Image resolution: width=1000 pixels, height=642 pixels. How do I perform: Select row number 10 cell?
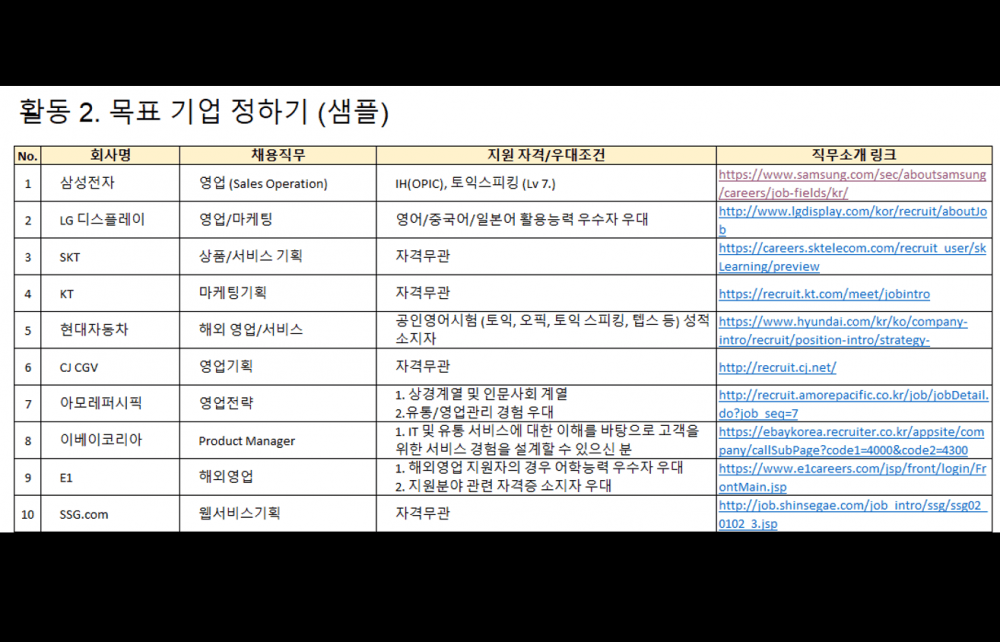pos(27,514)
